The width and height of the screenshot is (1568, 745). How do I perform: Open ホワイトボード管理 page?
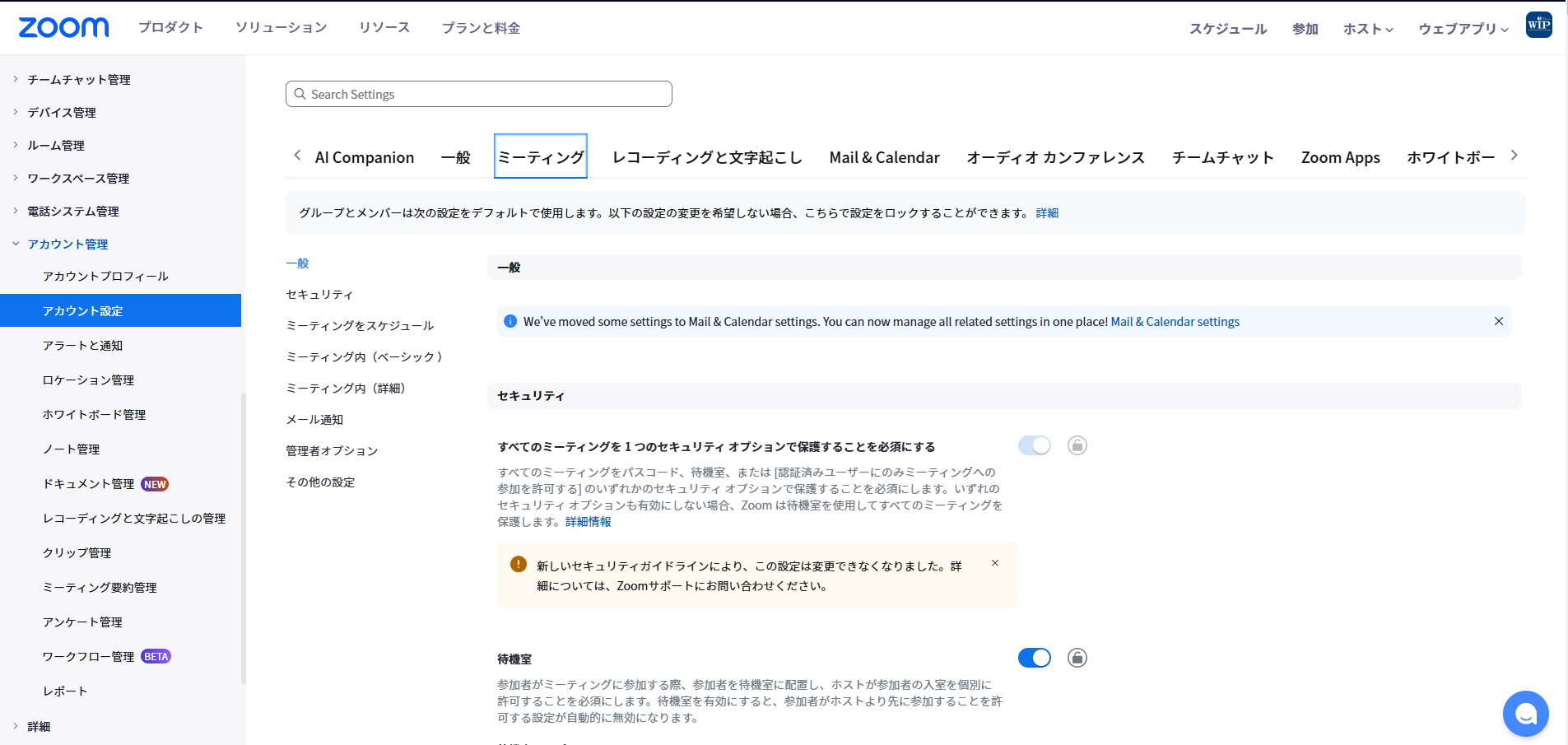click(x=94, y=414)
